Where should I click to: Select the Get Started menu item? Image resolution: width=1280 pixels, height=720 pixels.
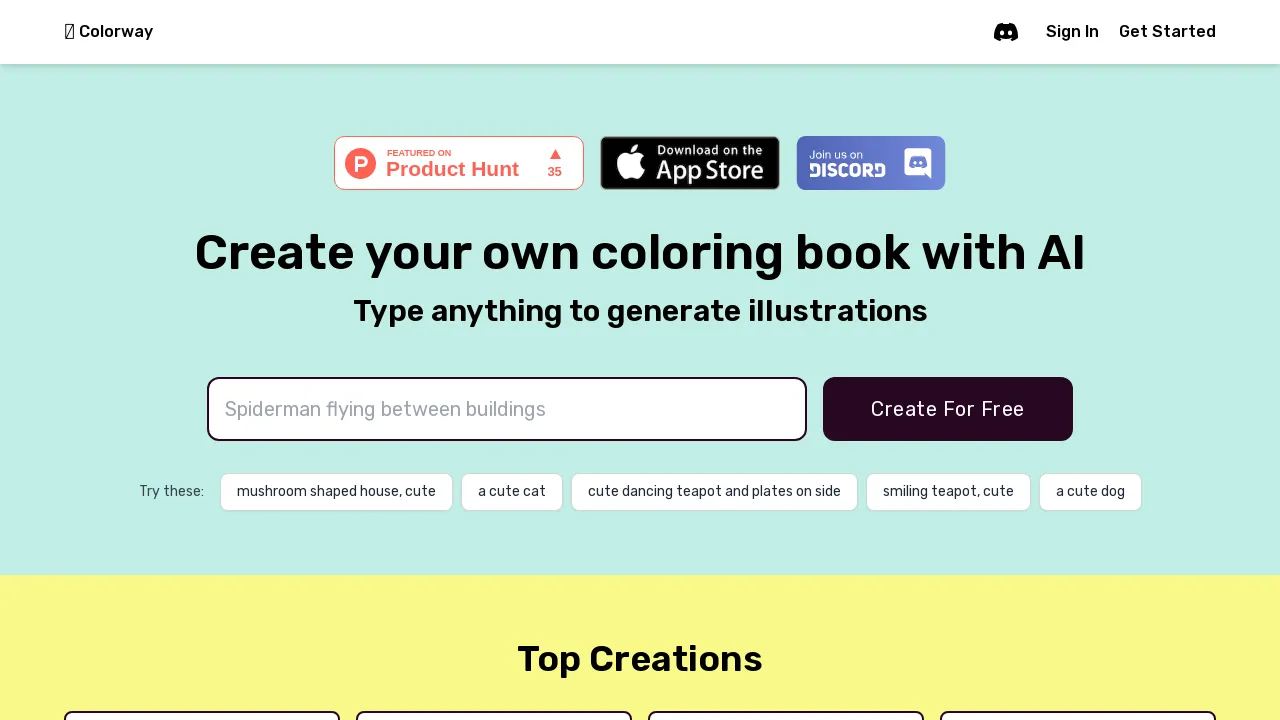click(1167, 31)
